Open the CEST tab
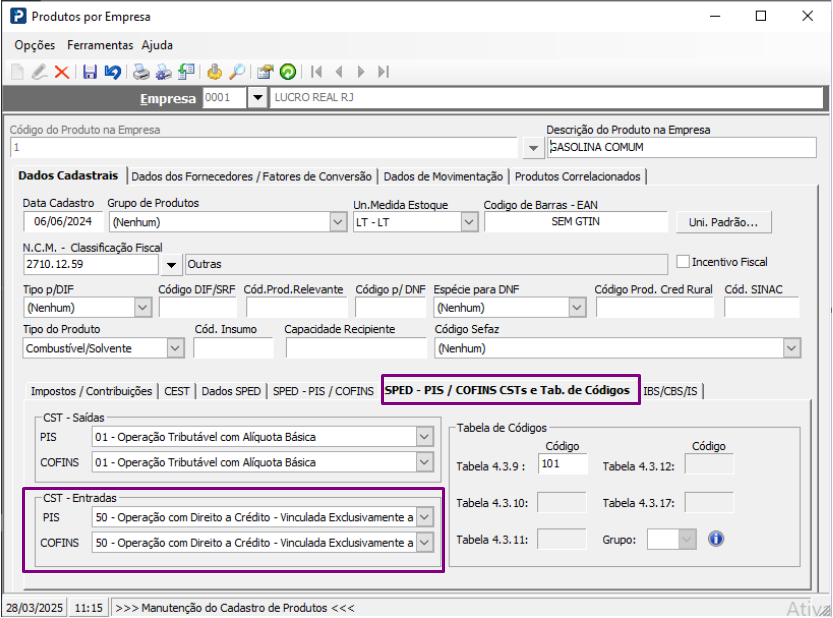The image size is (833, 618). (177, 391)
